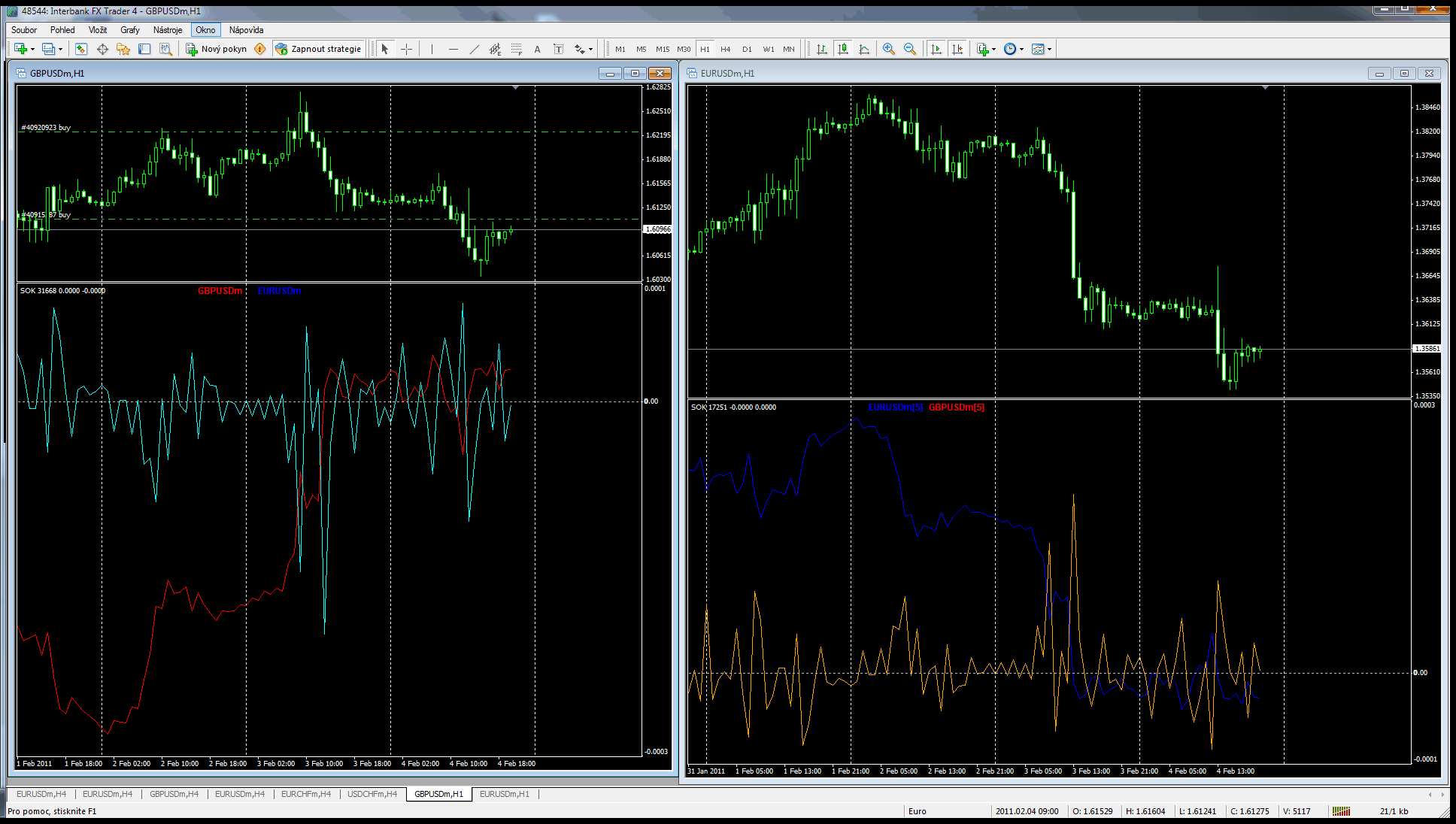Image resolution: width=1456 pixels, height=824 pixels.
Task: Switch to EURUSDm,H1 chart tab
Action: tap(505, 794)
